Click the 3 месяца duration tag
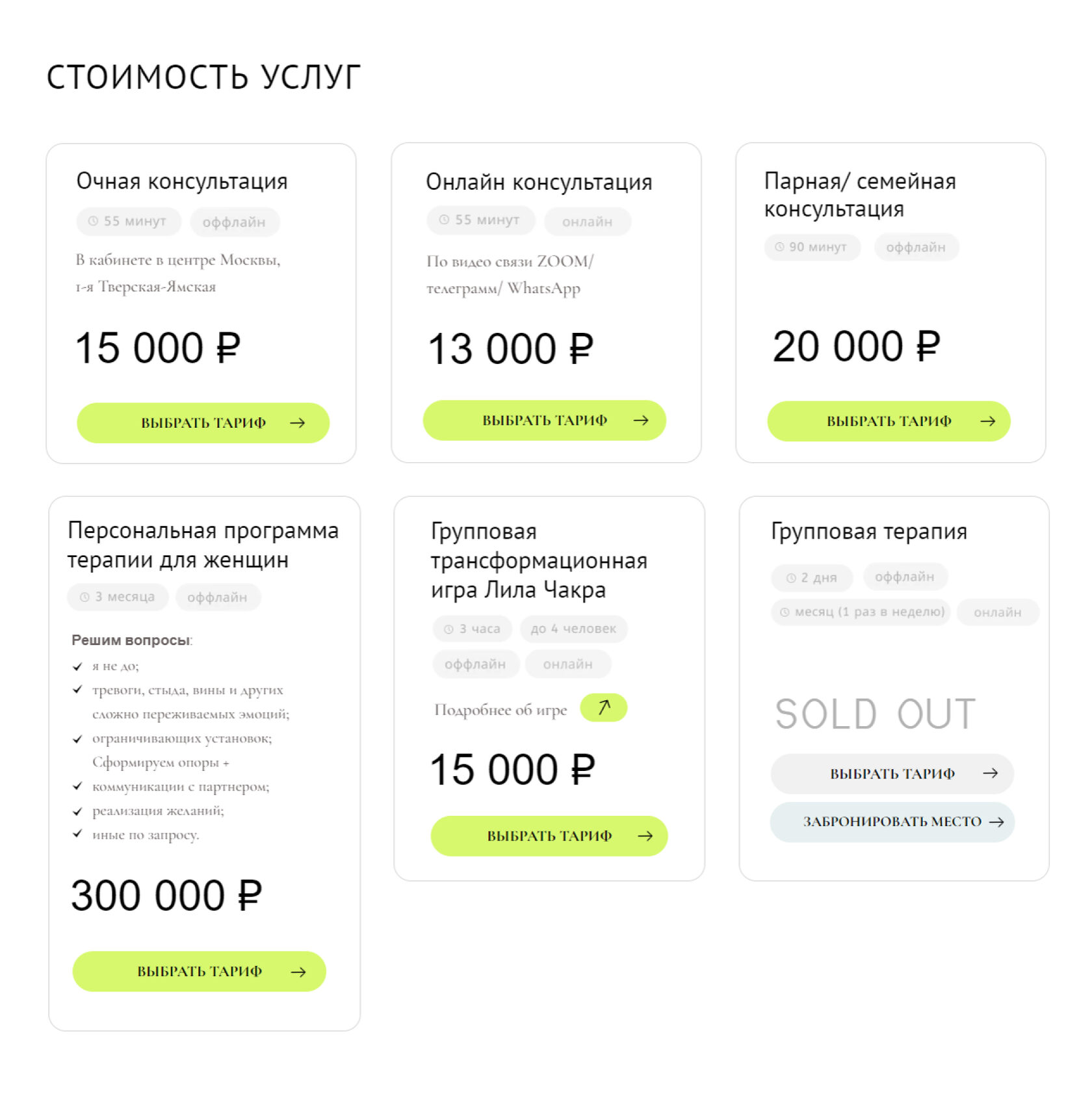 click(118, 597)
